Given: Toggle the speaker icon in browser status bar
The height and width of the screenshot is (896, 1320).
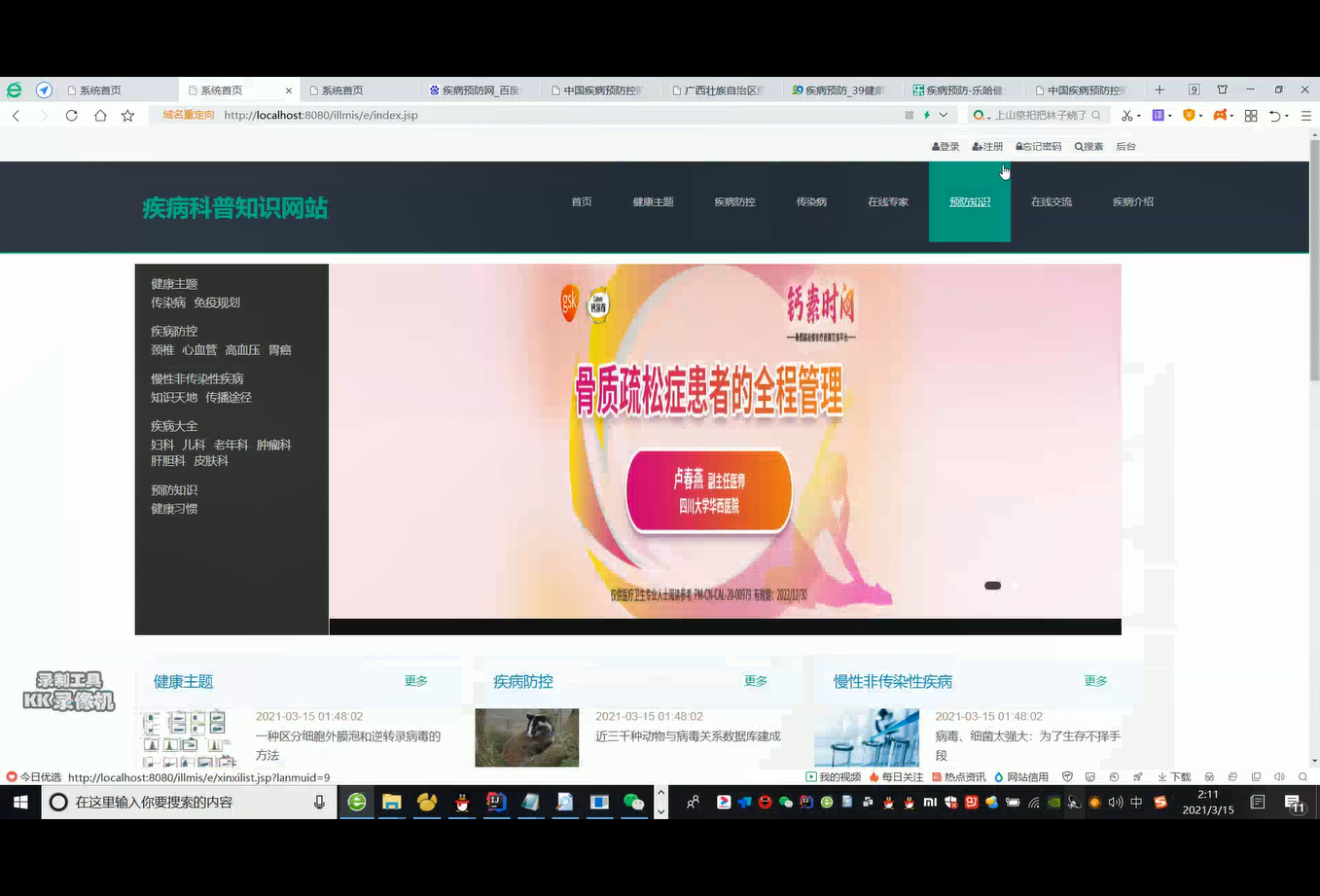Looking at the screenshot, I should click(x=1277, y=776).
